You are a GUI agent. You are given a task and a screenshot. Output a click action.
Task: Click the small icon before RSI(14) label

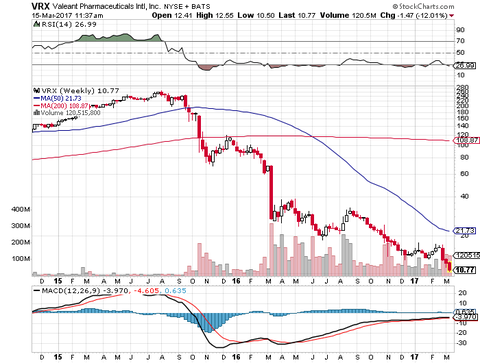(36, 24)
